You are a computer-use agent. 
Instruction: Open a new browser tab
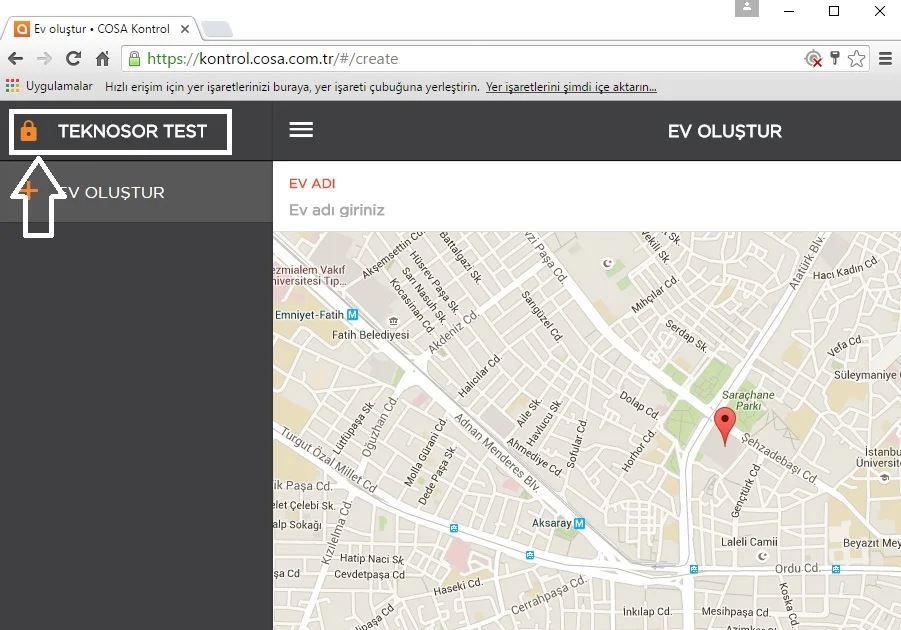click(x=216, y=29)
